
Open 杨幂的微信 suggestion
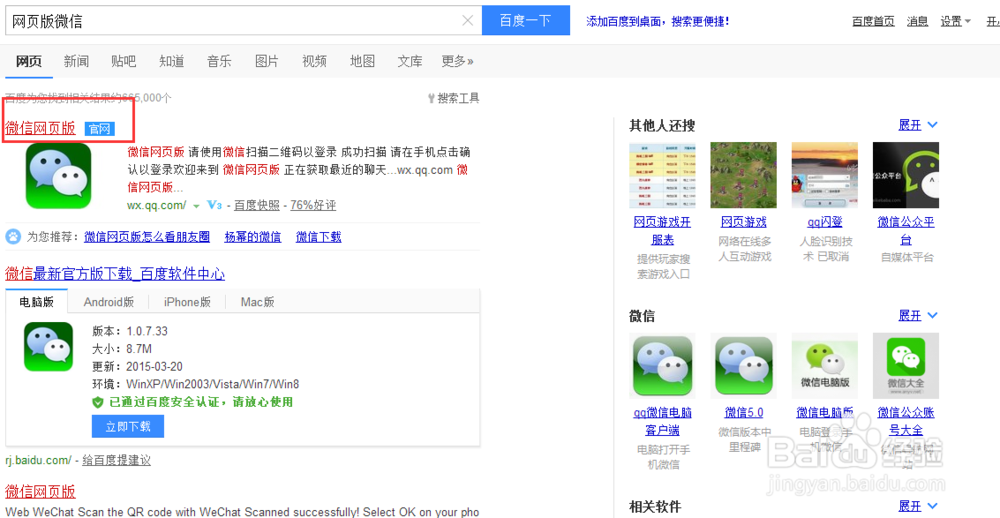click(253, 237)
